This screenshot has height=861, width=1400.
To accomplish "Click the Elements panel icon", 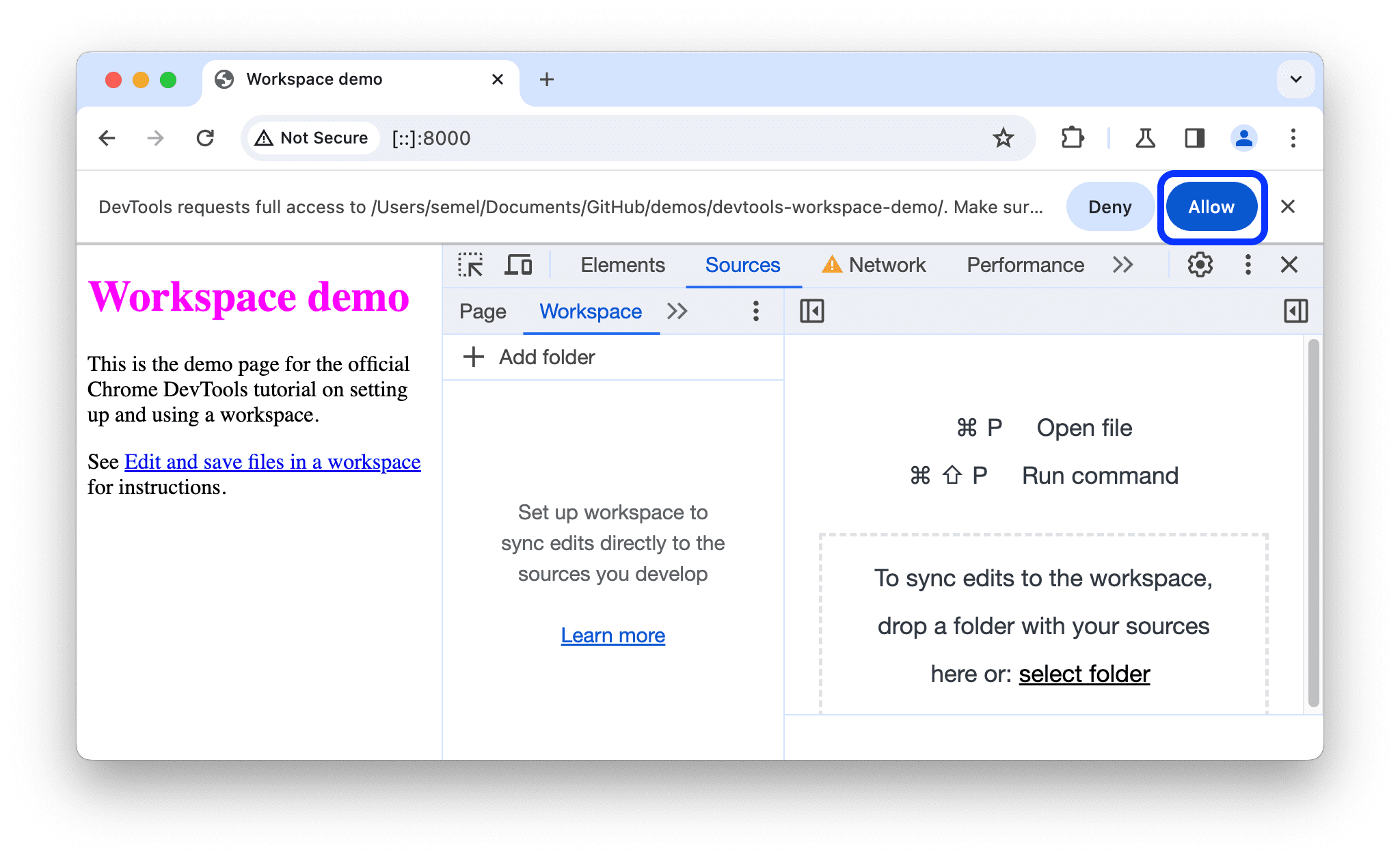I will coord(619,265).
